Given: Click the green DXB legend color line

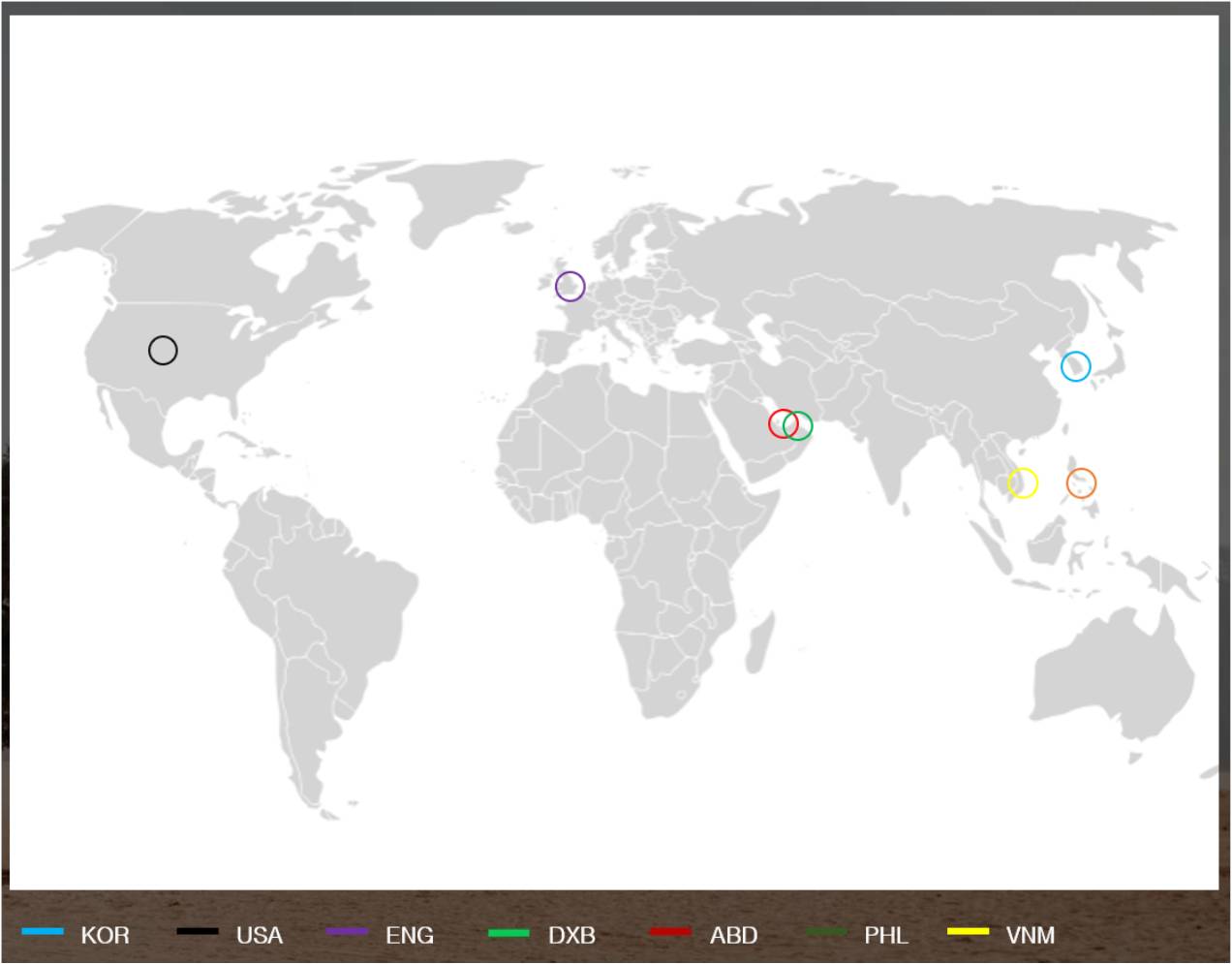Looking at the screenshot, I should click(509, 932).
